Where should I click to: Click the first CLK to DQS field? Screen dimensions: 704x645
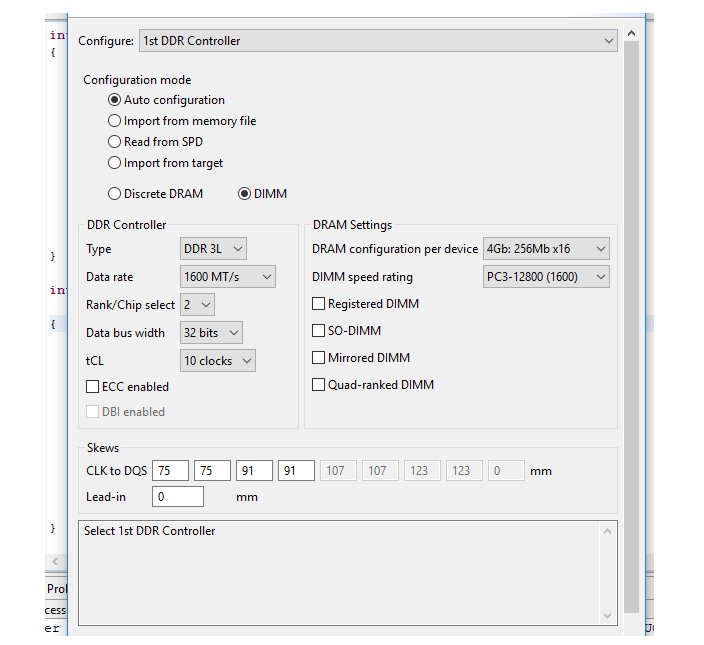170,470
